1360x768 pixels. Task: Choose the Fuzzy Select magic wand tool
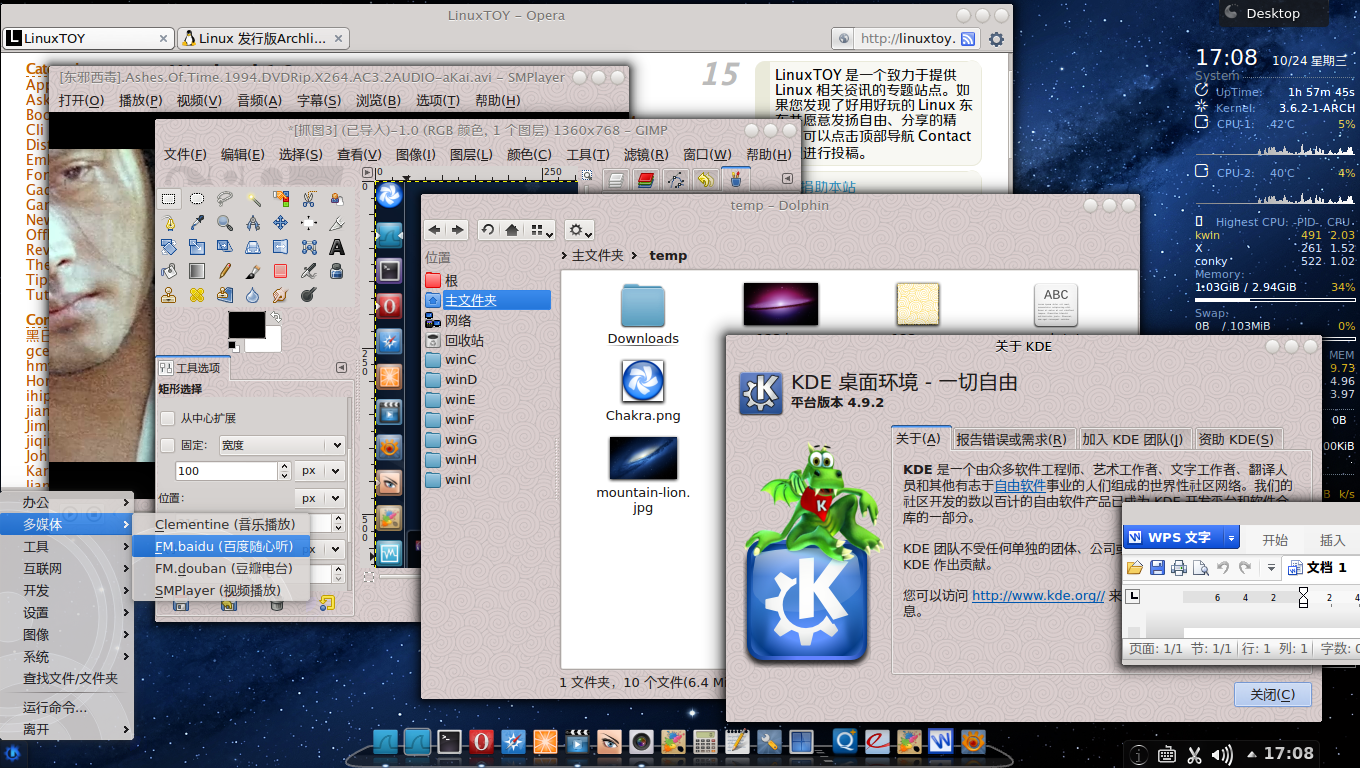(x=253, y=199)
